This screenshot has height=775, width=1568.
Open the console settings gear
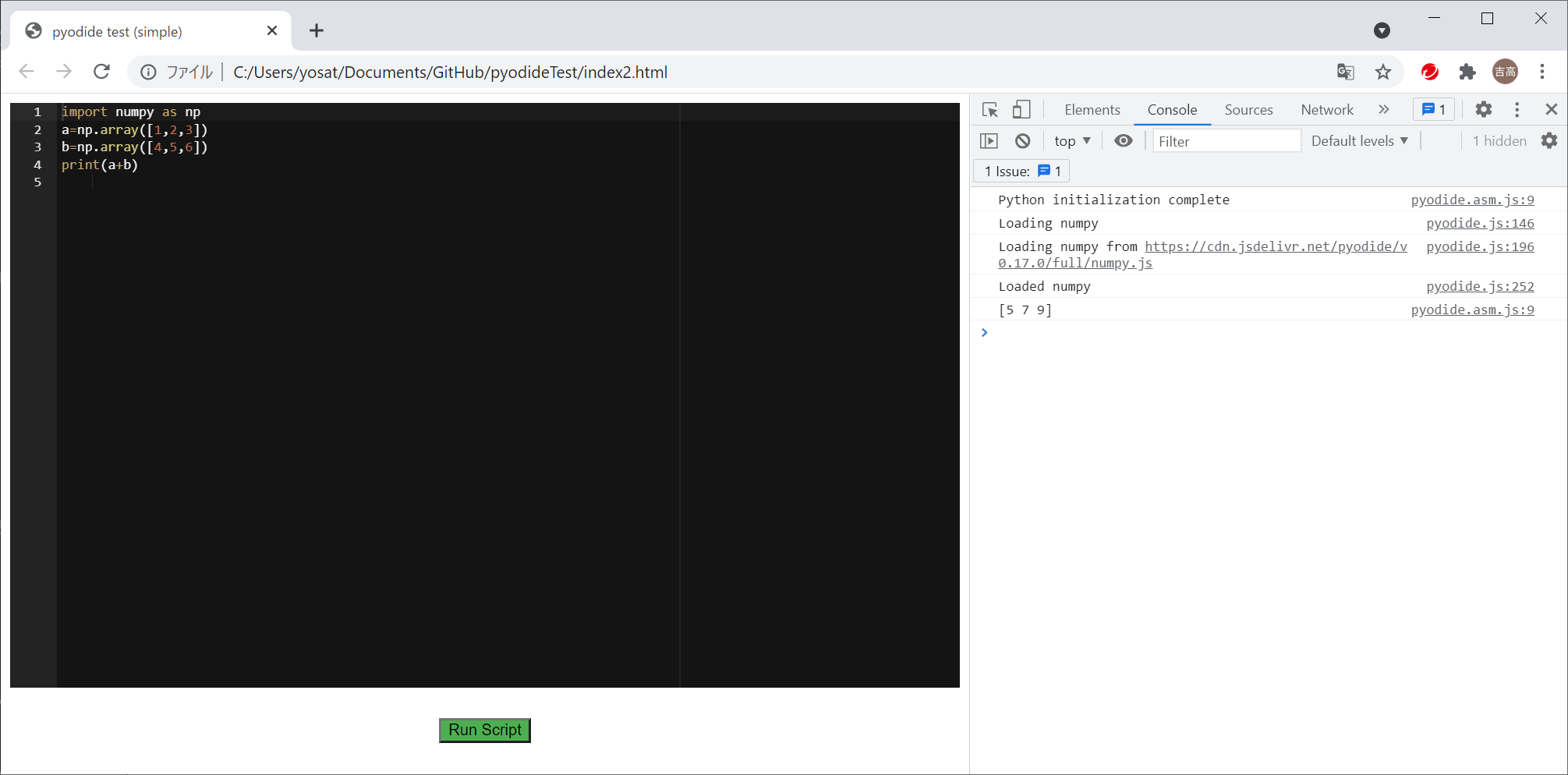pyautogui.click(x=1549, y=140)
